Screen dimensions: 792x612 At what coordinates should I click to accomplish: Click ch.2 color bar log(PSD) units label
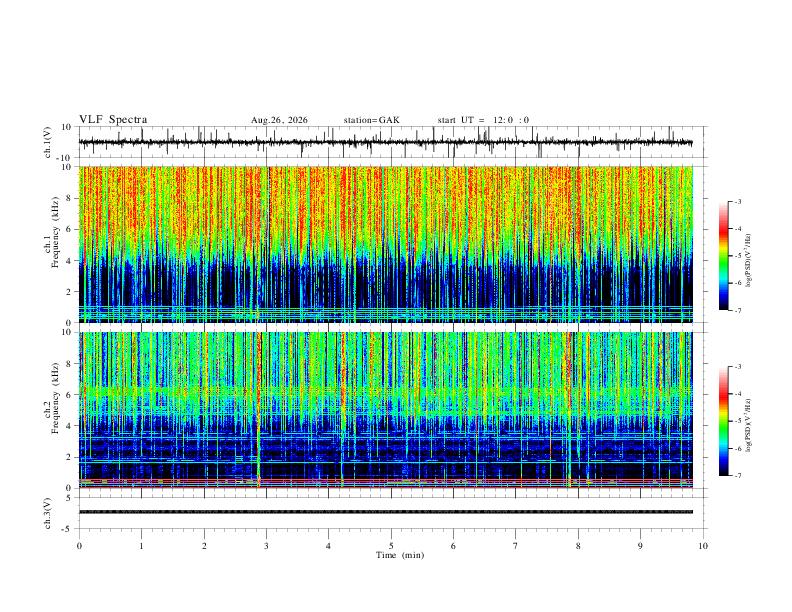coord(748,426)
